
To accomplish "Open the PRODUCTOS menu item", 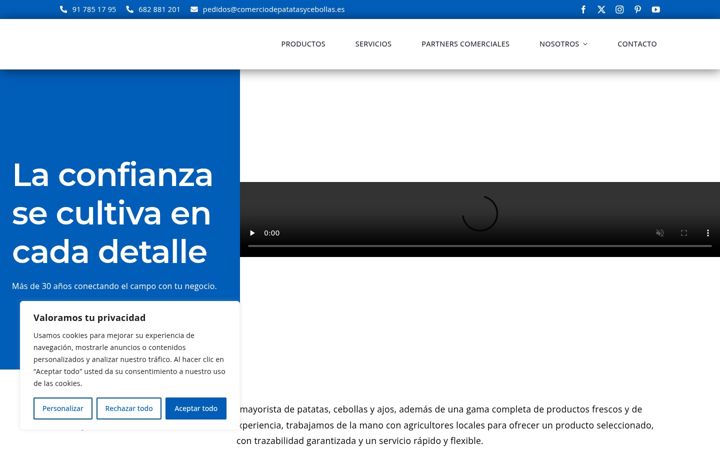I will point(303,44).
